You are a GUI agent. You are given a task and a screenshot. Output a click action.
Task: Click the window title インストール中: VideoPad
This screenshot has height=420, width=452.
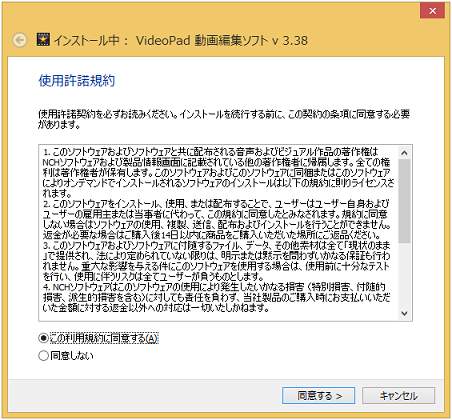click(x=180, y=40)
